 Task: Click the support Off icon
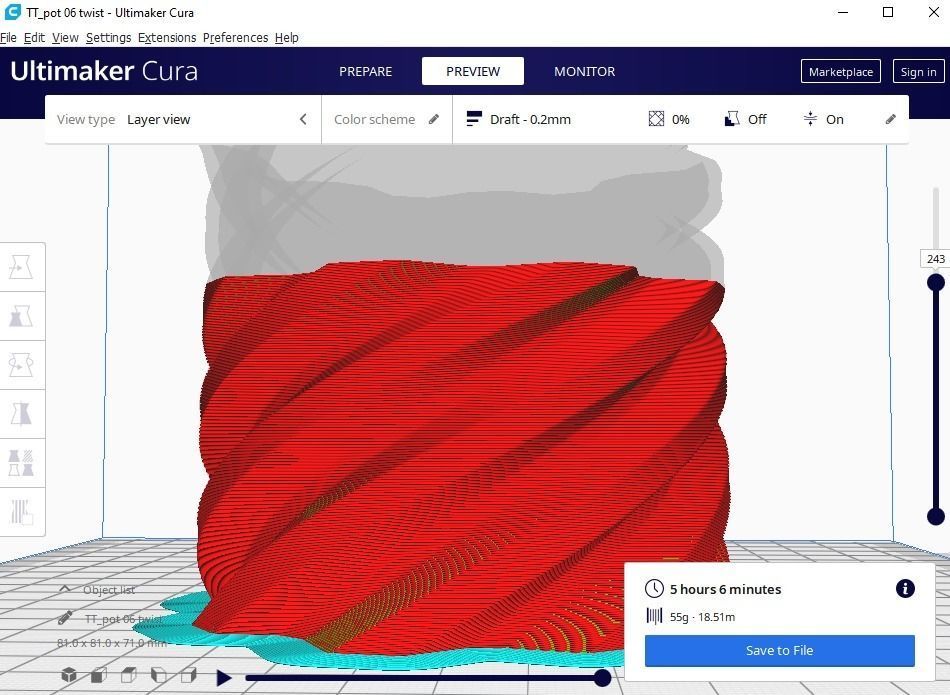click(732, 119)
